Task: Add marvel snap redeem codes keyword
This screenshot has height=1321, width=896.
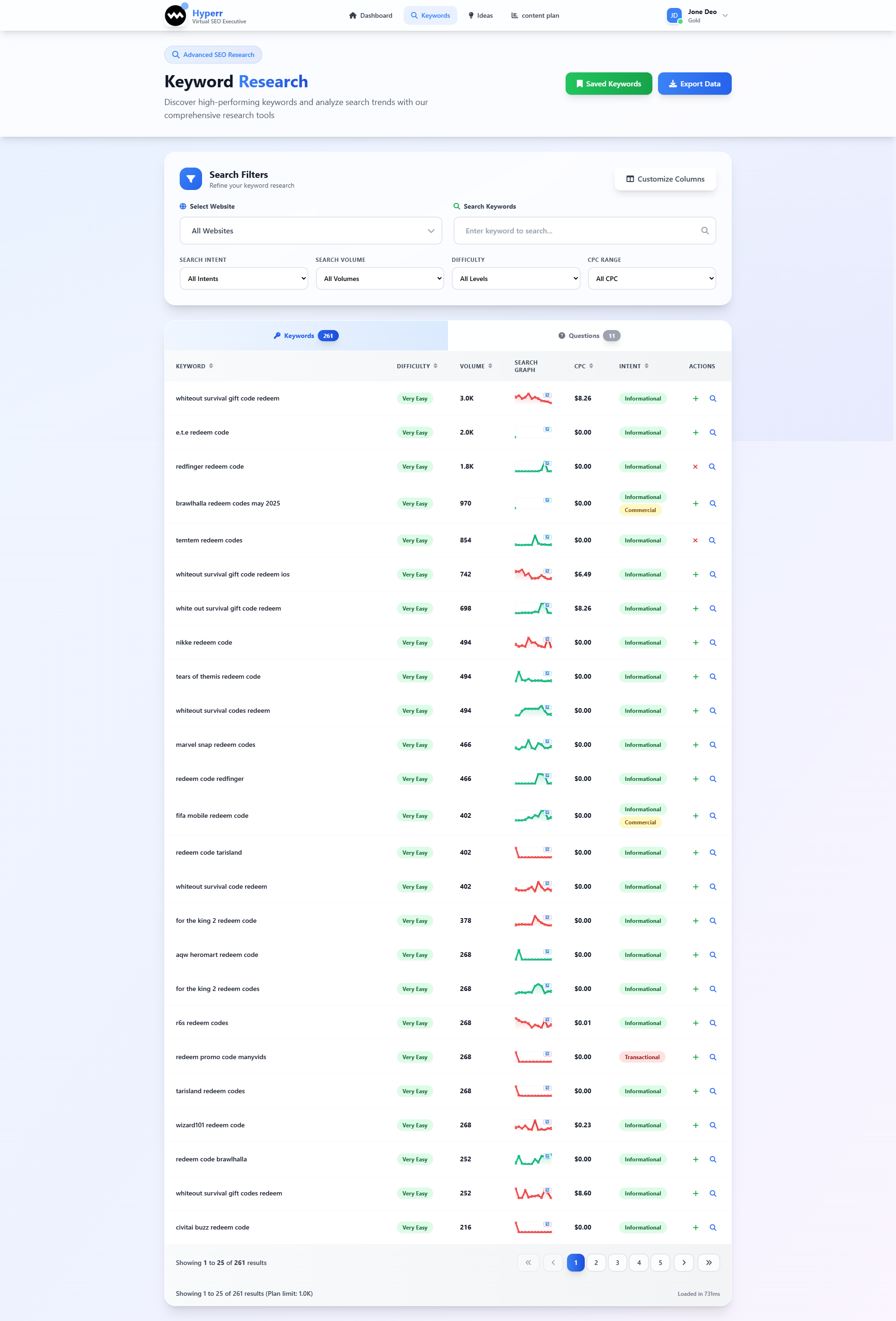Action: 695,745
